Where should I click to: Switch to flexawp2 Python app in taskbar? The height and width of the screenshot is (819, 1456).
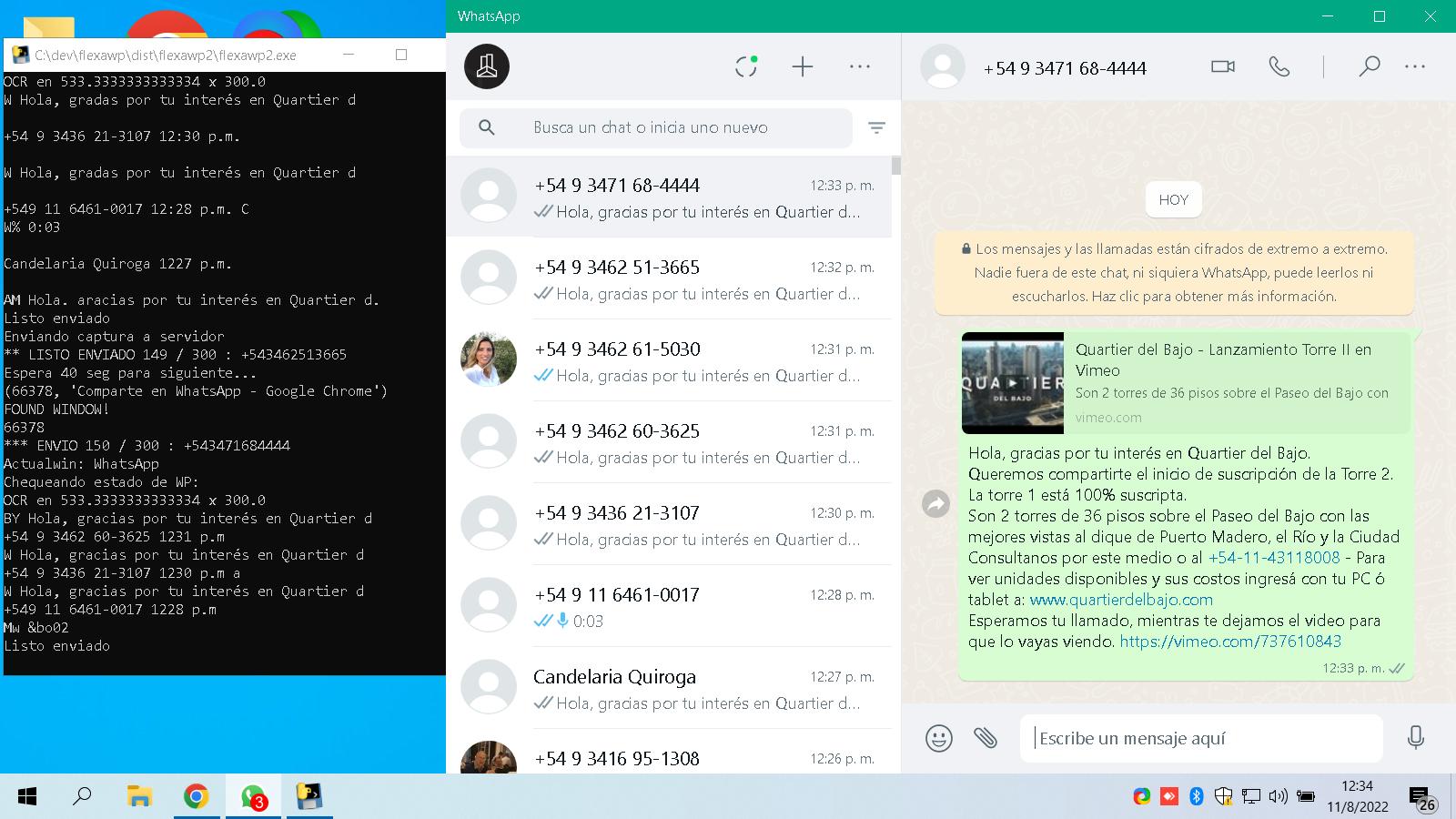point(310,797)
